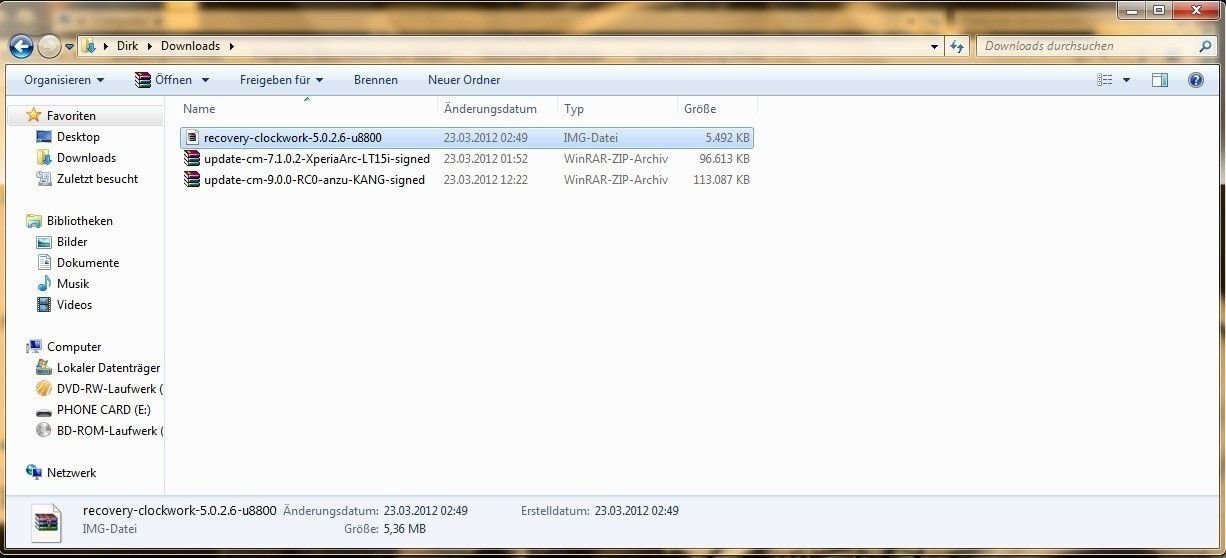This screenshot has height=558, width=1226.
Task: Click Größe value 5,36 MB in details pane
Action: pyautogui.click(x=405, y=529)
